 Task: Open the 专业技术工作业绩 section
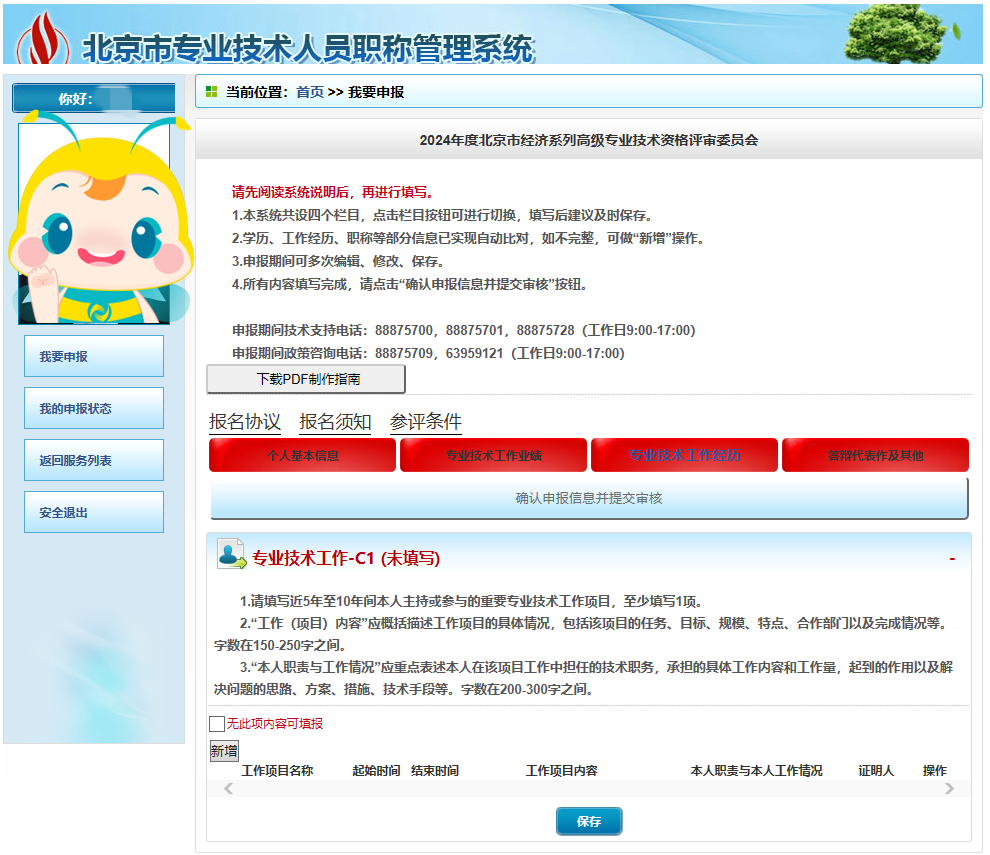[493, 454]
